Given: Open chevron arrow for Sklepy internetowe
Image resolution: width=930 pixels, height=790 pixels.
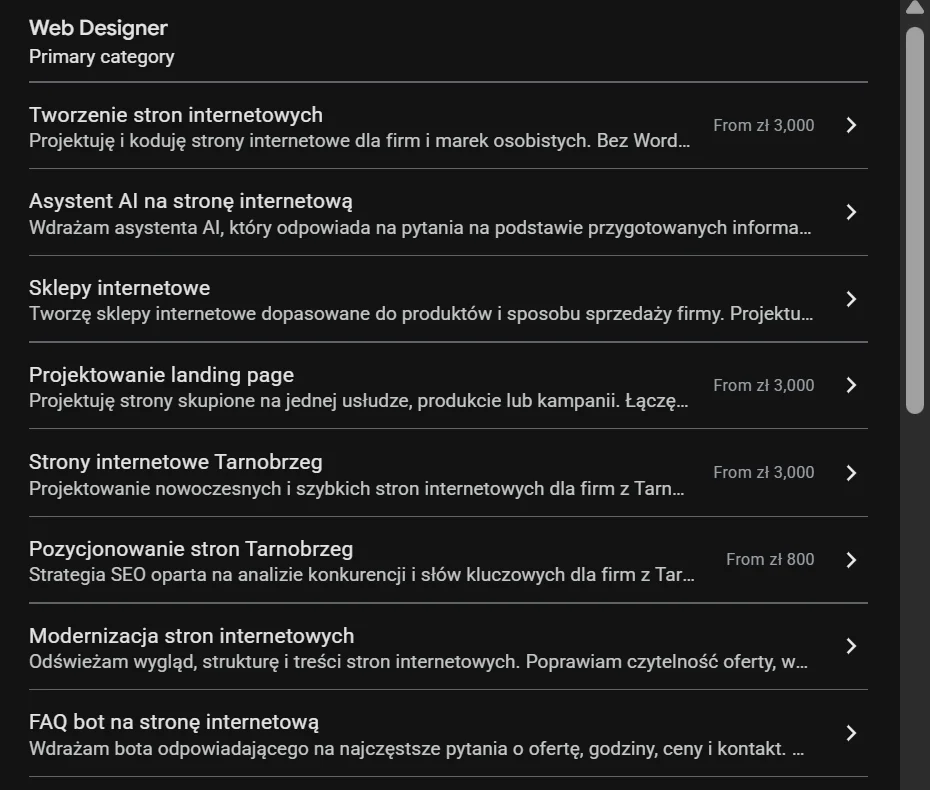Looking at the screenshot, I should pos(851,299).
